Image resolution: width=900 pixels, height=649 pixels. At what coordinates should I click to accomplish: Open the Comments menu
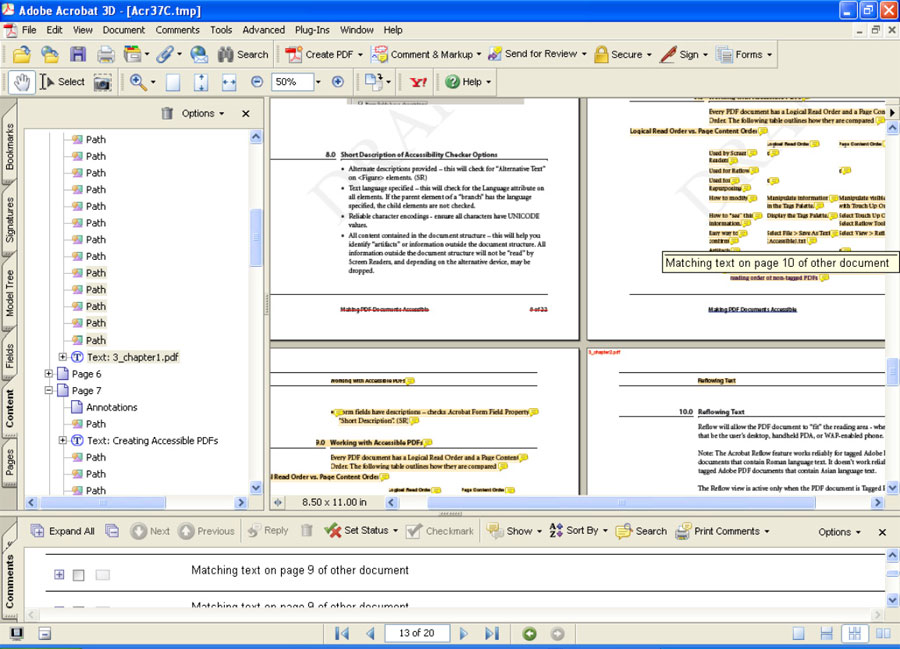click(x=177, y=30)
